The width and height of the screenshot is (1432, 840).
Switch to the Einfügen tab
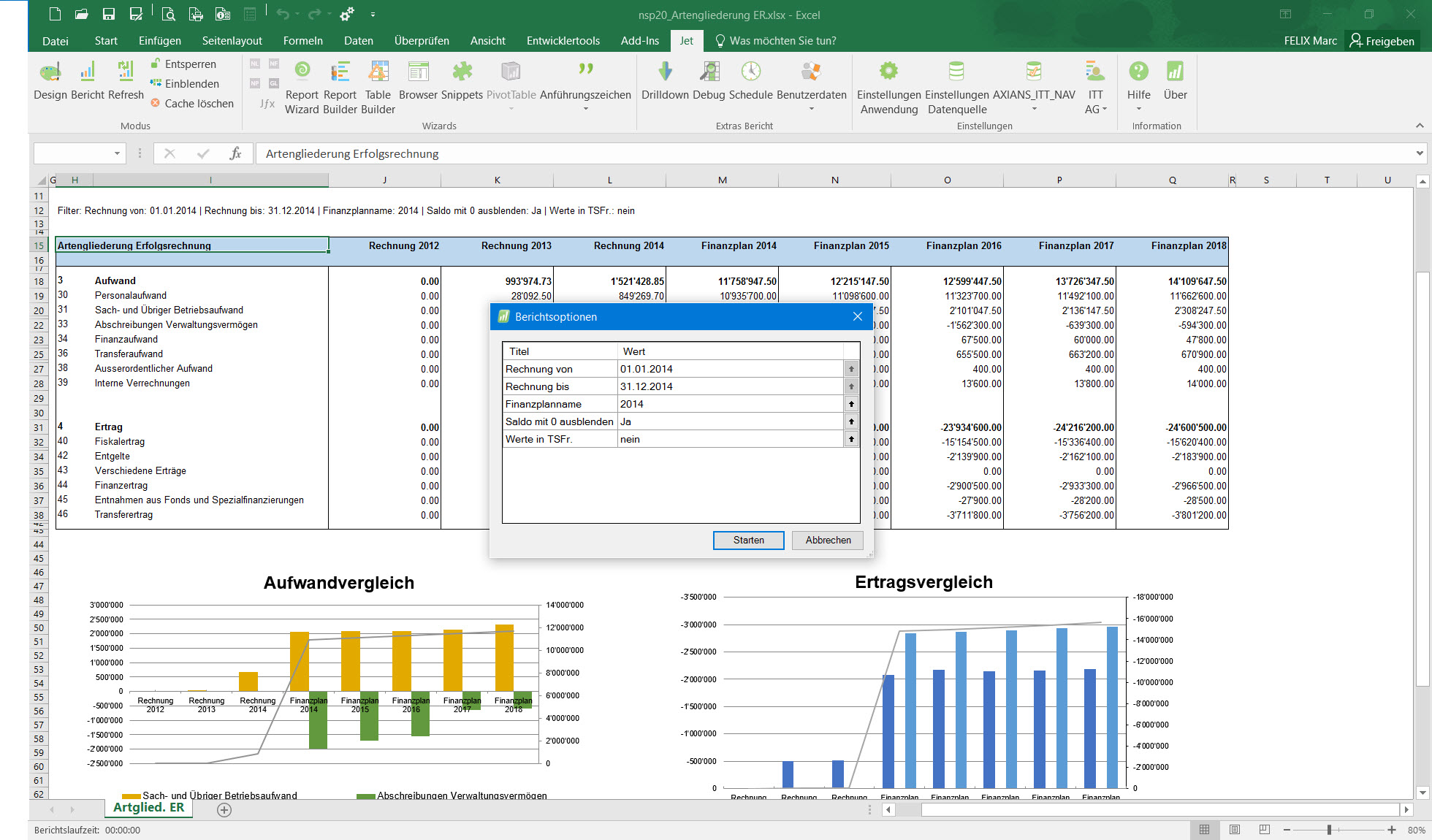tap(160, 41)
